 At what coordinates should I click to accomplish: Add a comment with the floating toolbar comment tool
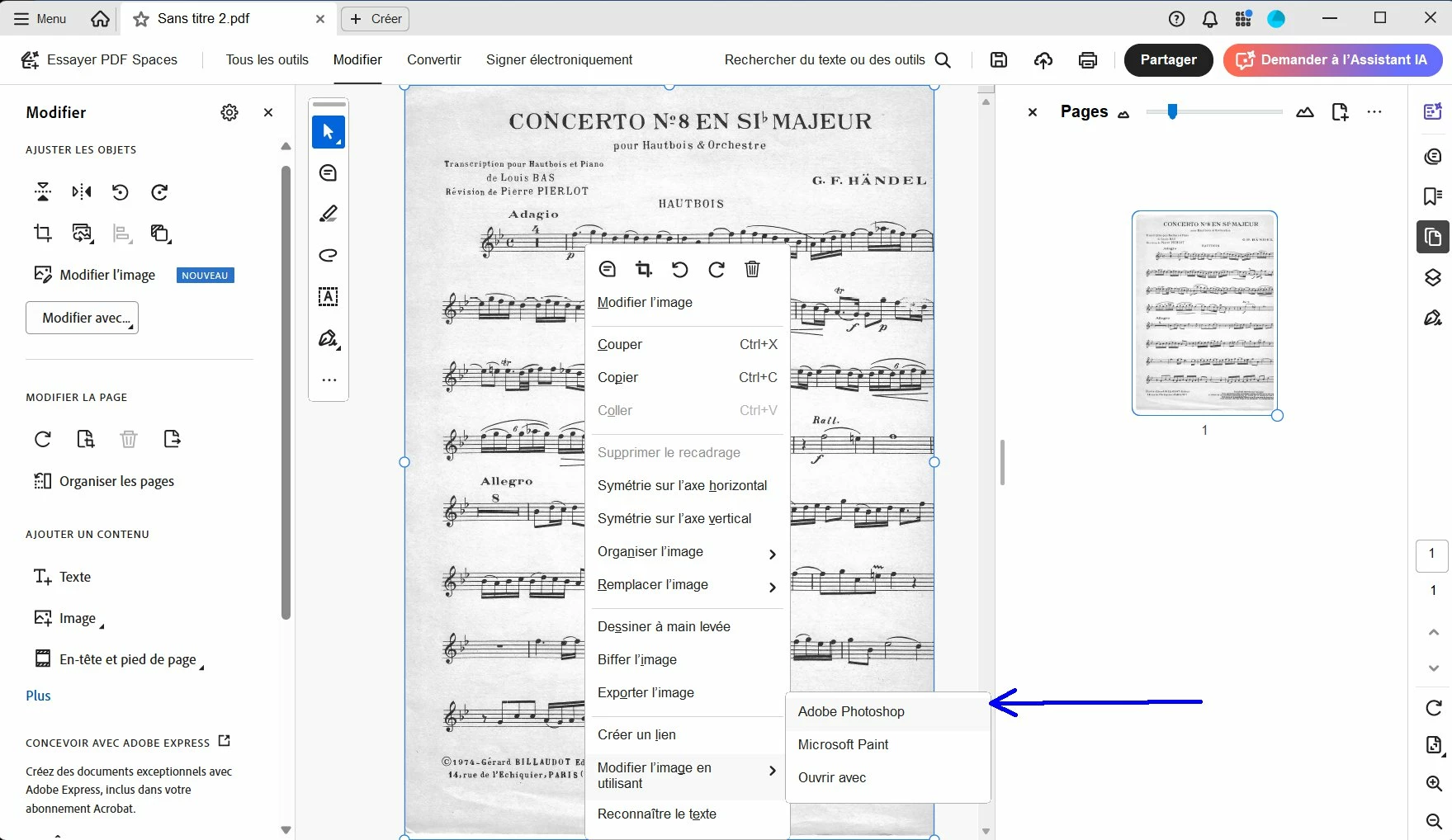click(x=329, y=173)
